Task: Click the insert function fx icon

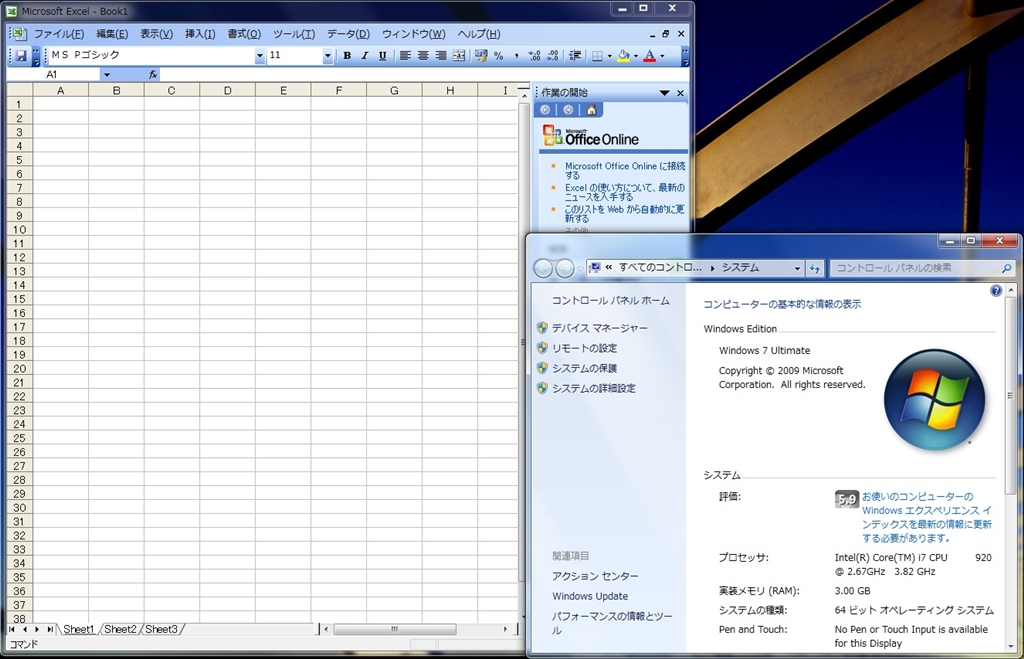Action: point(153,75)
